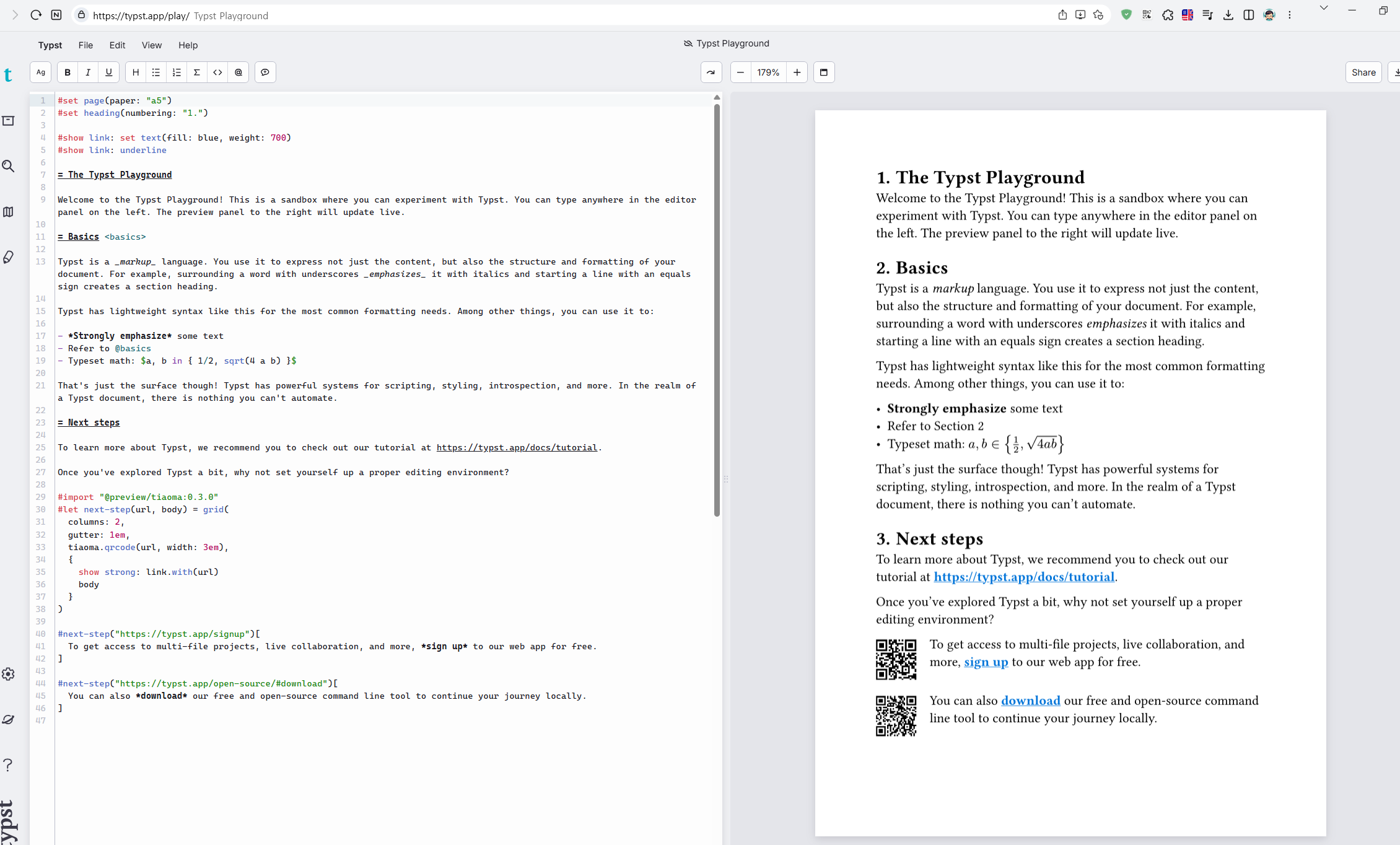Toggle underline text formatting
Image resolution: width=1400 pixels, height=845 pixels.
click(x=109, y=72)
